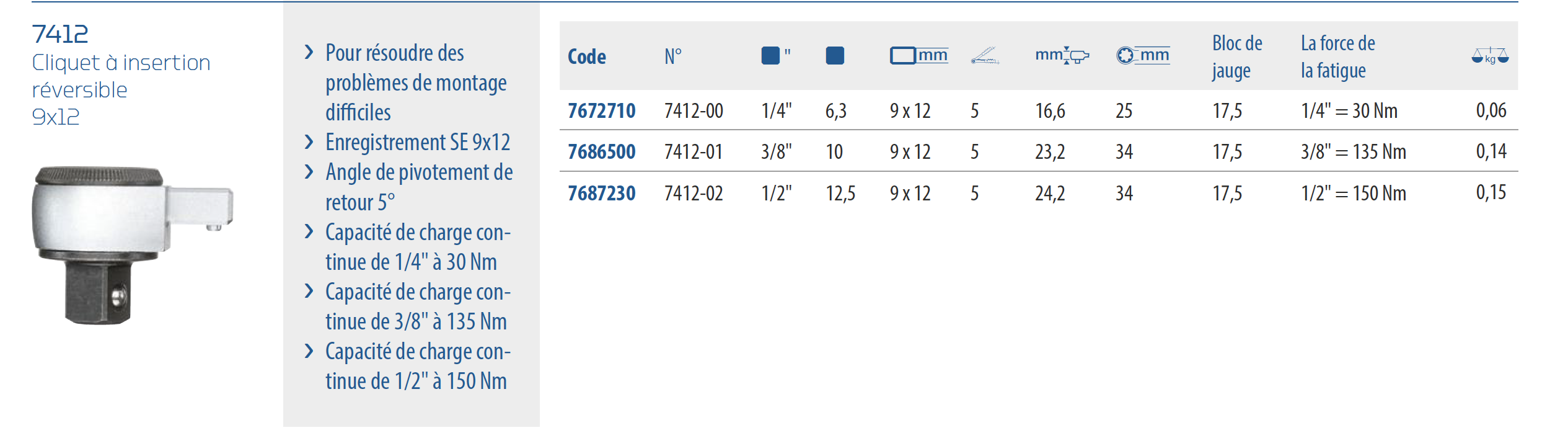Click the pivot angle icon in header
The image size is (1568, 438).
point(985,55)
